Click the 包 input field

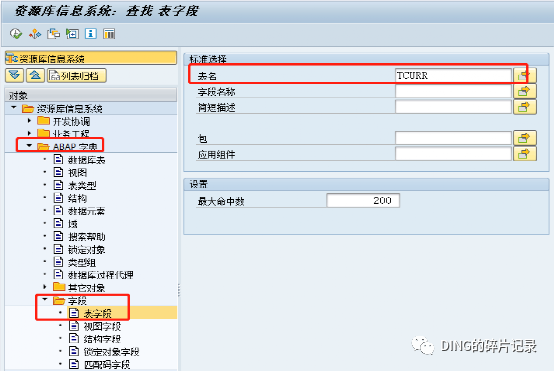coord(453,138)
